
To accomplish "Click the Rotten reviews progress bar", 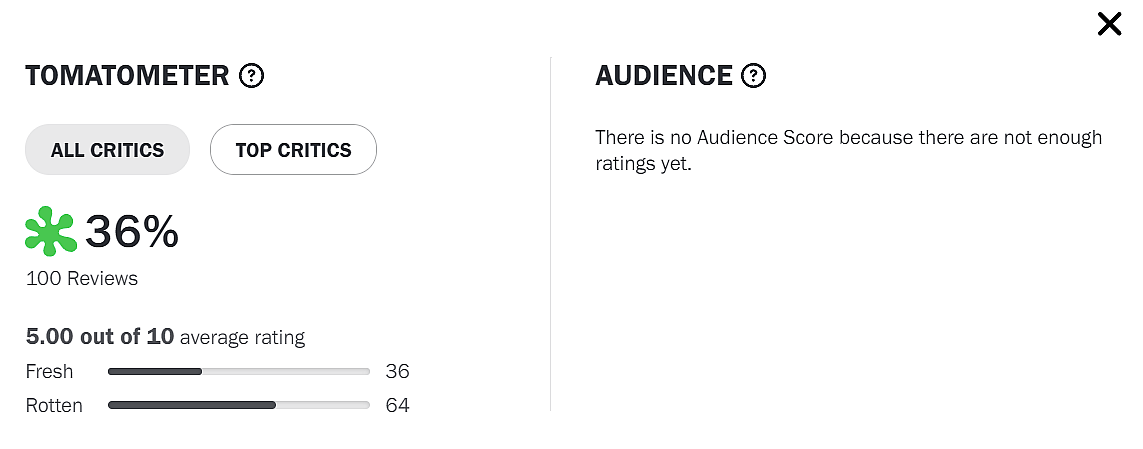I will [238, 406].
